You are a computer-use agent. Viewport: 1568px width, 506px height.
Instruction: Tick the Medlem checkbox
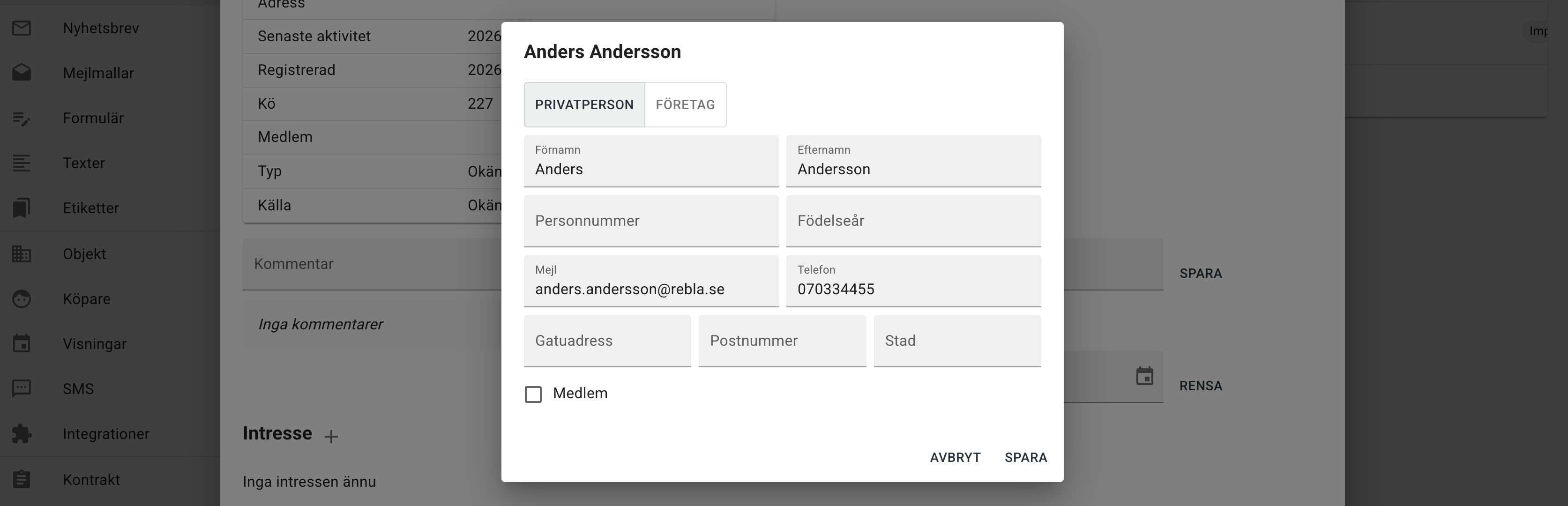point(533,394)
